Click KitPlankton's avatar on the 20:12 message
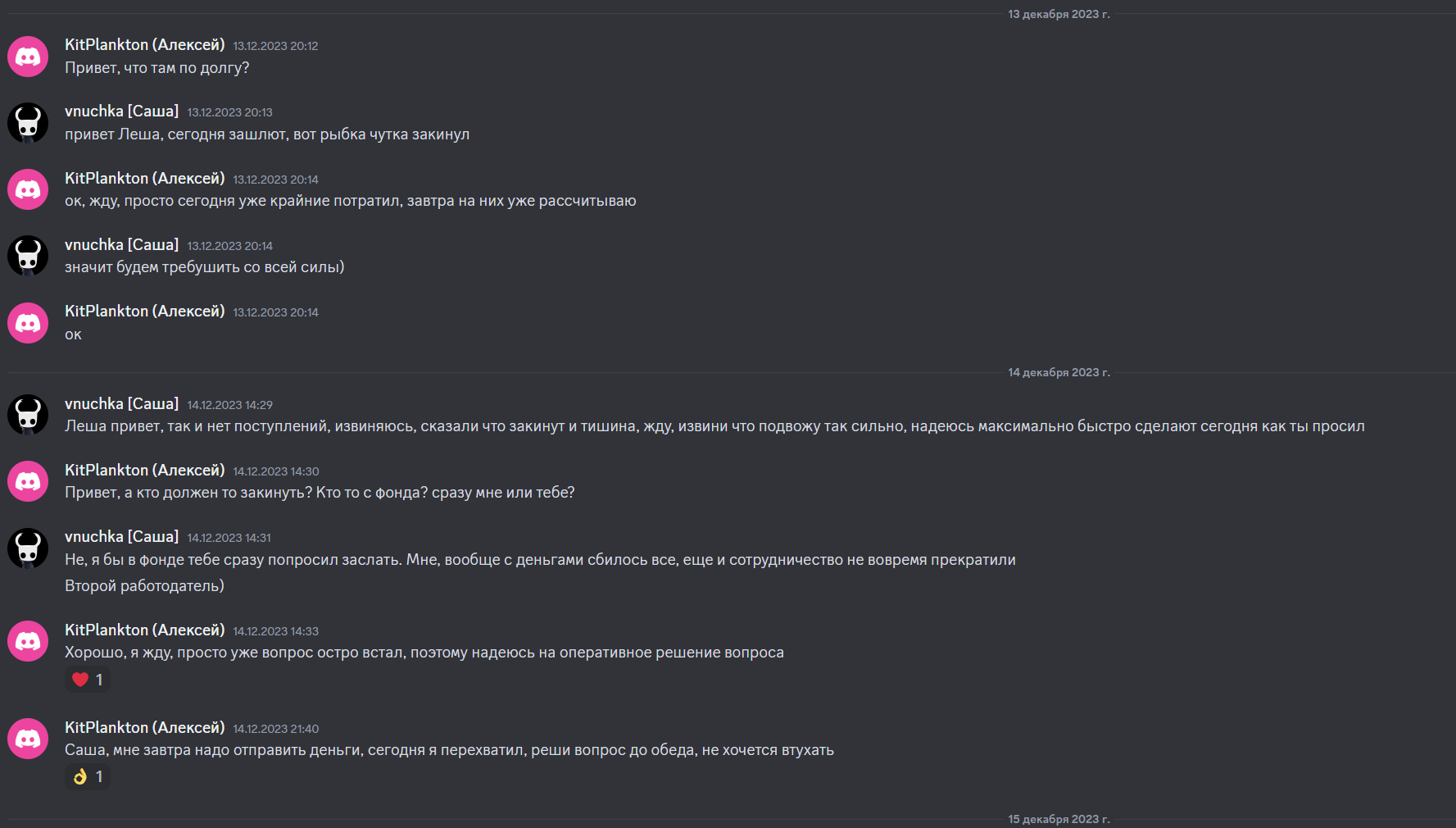 click(28, 57)
